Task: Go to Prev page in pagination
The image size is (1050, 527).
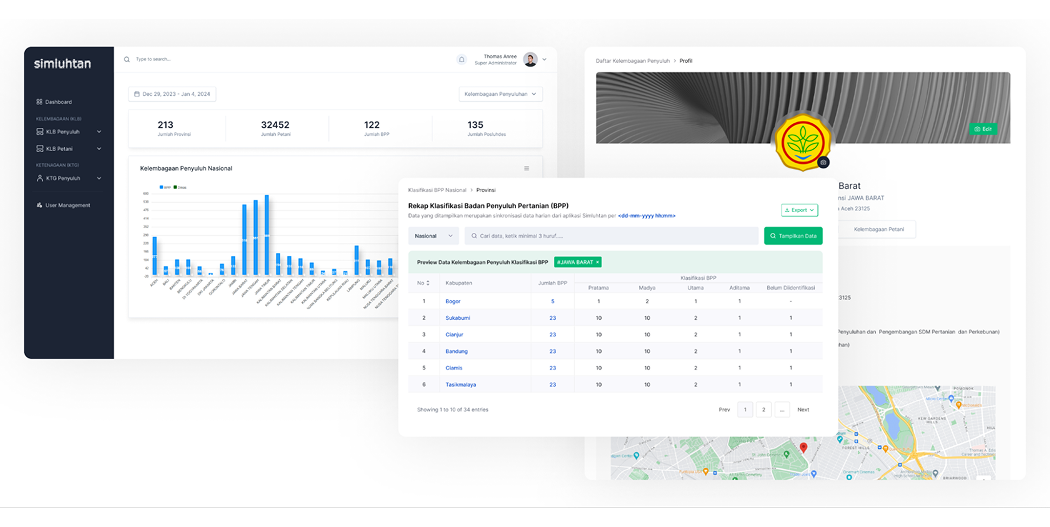Action: pyautogui.click(x=724, y=409)
